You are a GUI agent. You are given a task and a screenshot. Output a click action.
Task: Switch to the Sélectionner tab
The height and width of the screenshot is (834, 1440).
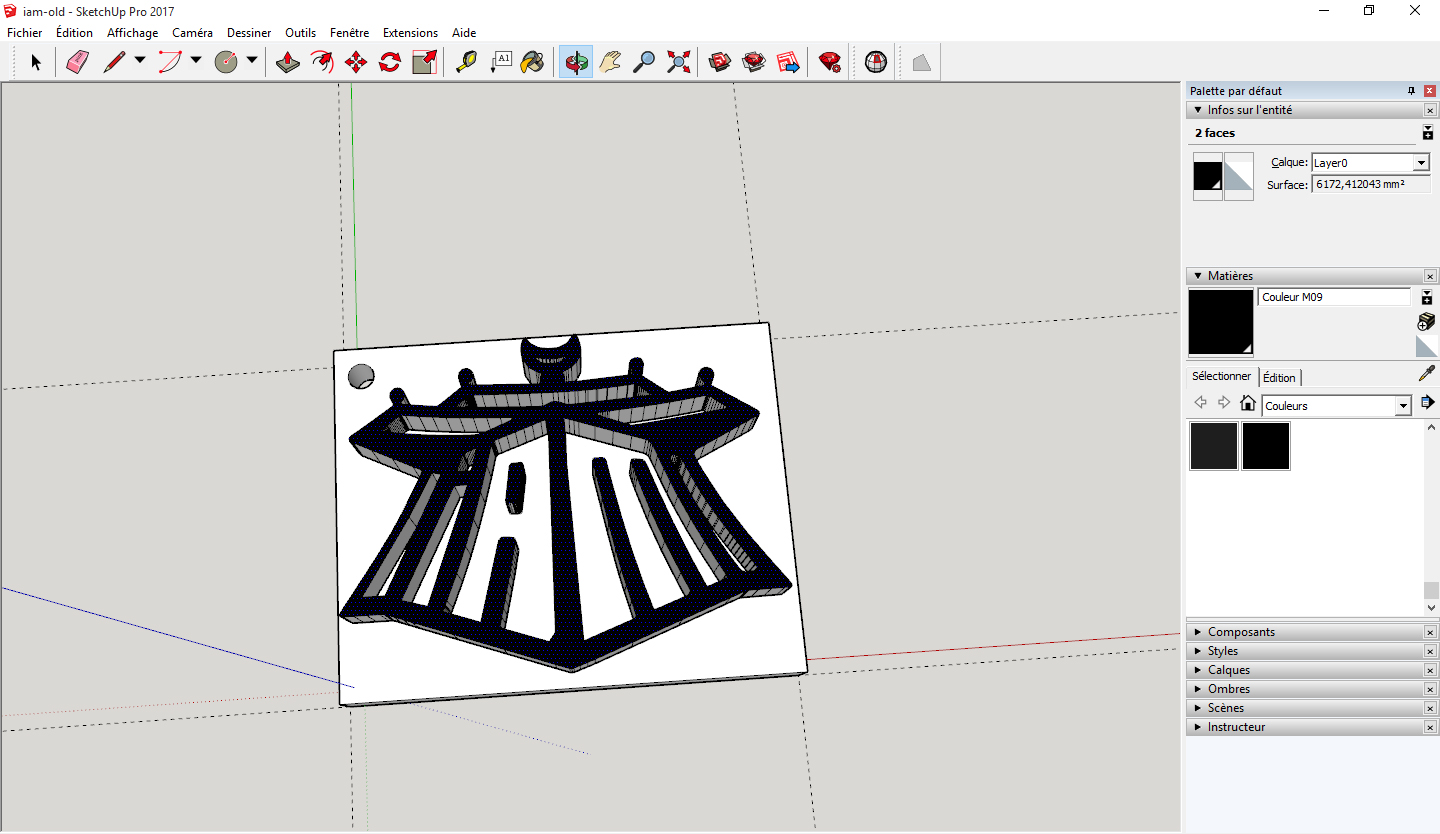tap(1221, 376)
